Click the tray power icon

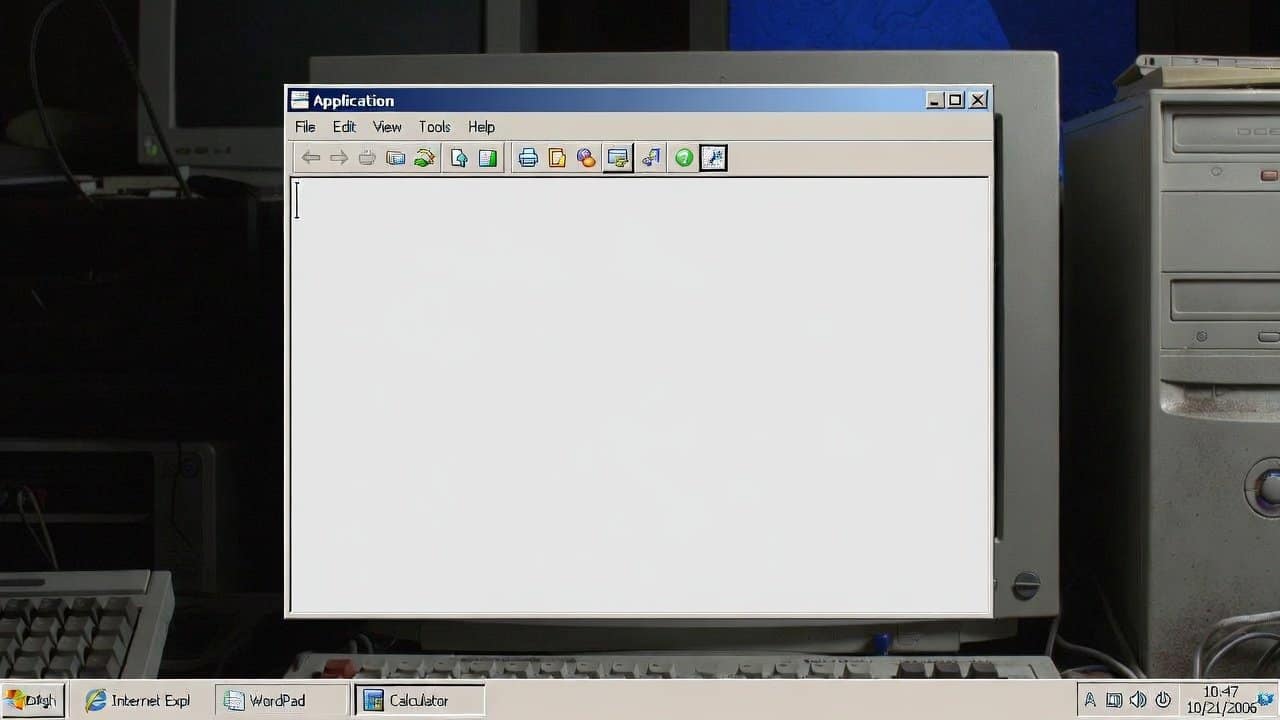tap(1163, 699)
